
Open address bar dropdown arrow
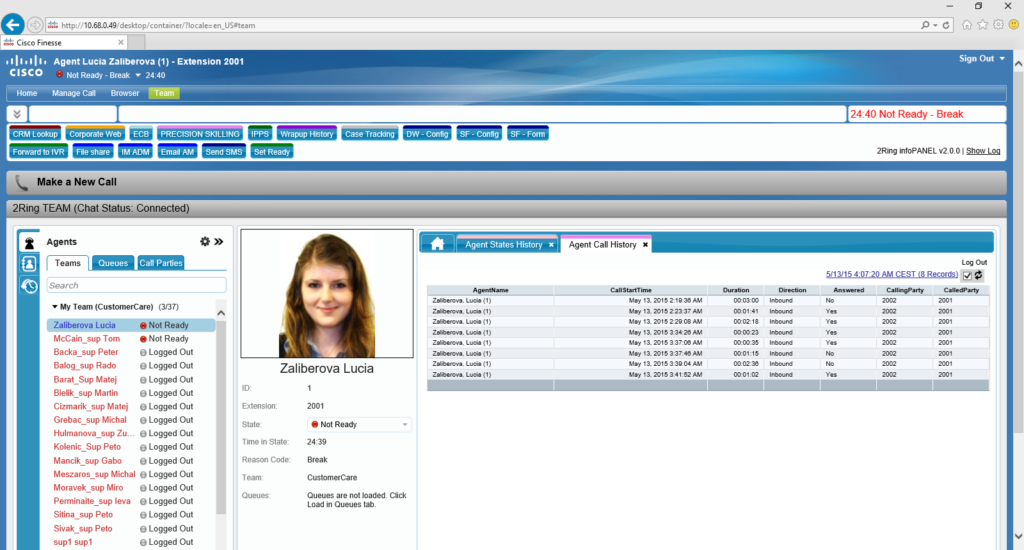(x=935, y=25)
